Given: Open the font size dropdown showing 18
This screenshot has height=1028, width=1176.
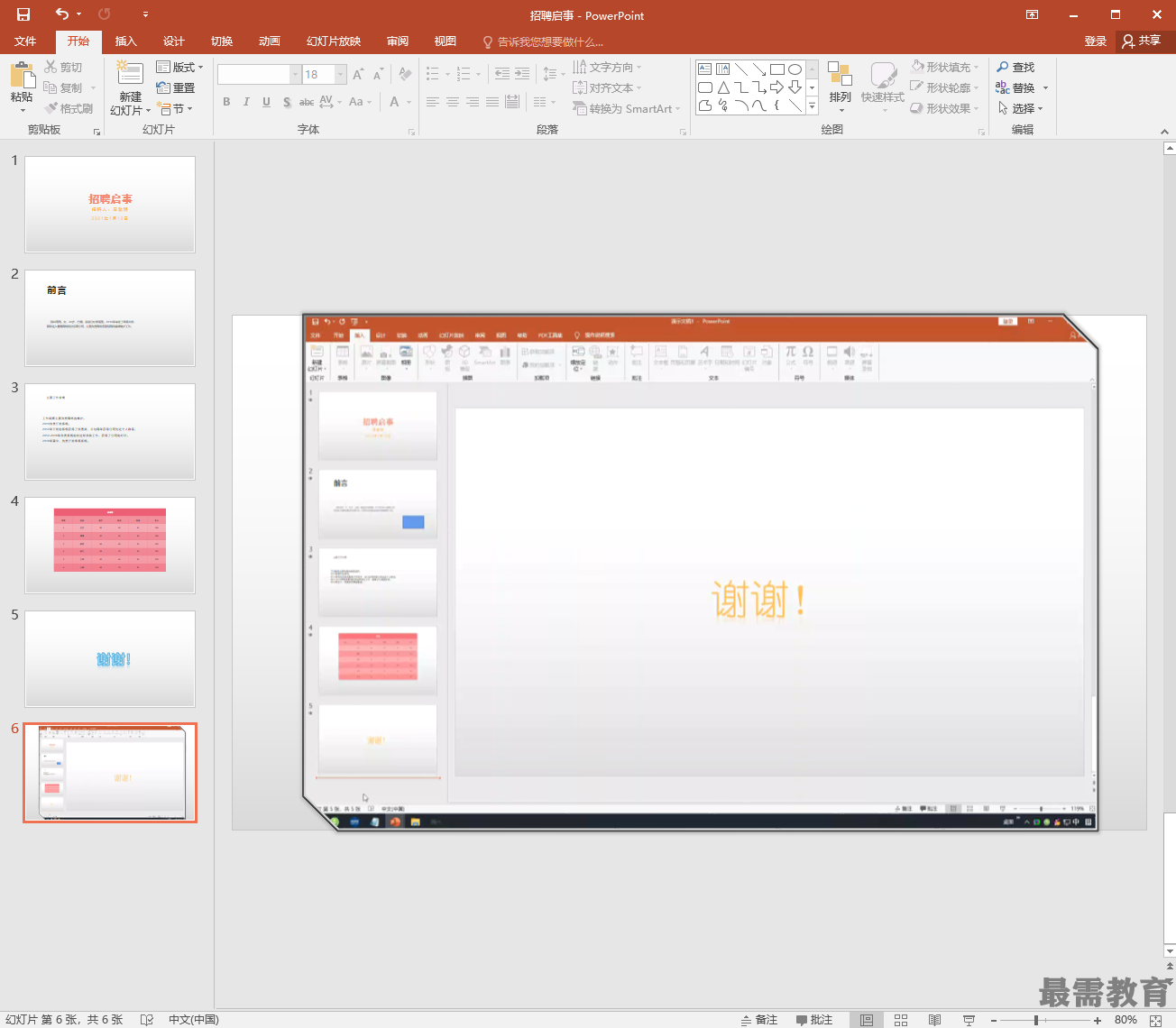Looking at the screenshot, I should [x=342, y=75].
